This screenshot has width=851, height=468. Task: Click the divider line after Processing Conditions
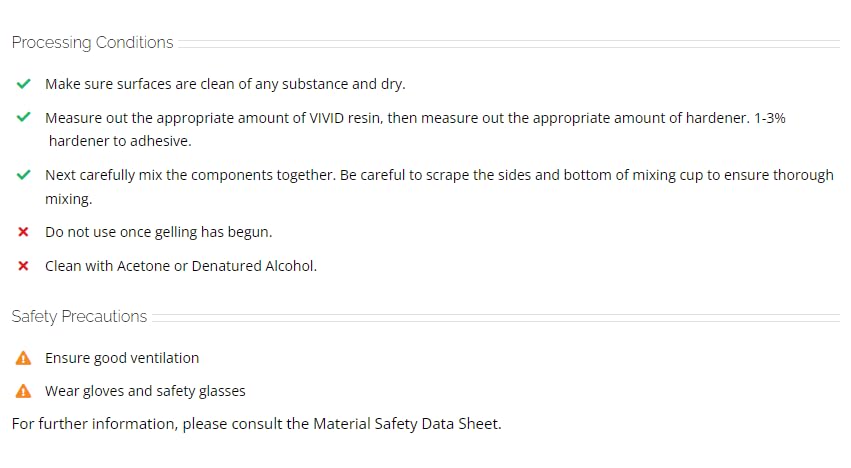[x=509, y=43]
